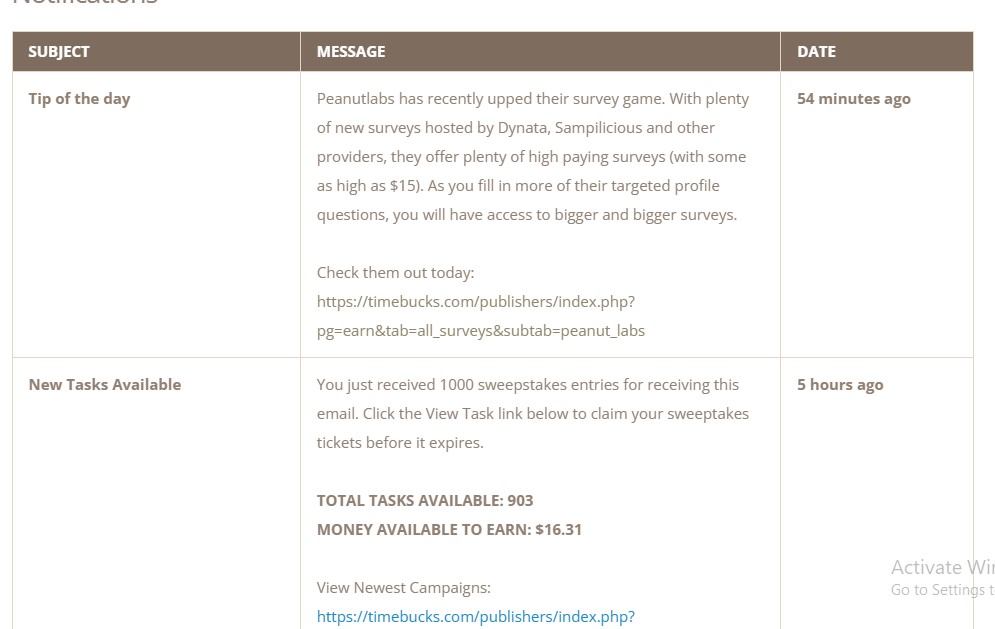
Task: Click the SUBJECT column header
Action: pyautogui.click(x=58, y=51)
